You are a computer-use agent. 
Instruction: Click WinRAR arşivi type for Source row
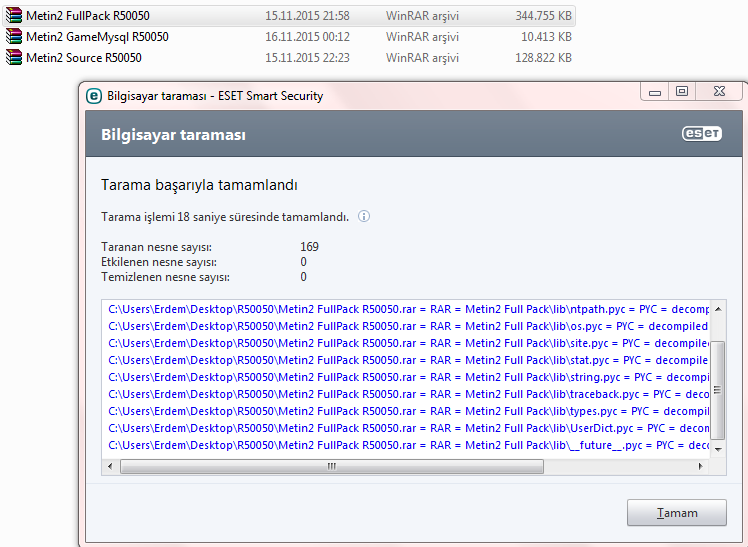(x=422, y=58)
